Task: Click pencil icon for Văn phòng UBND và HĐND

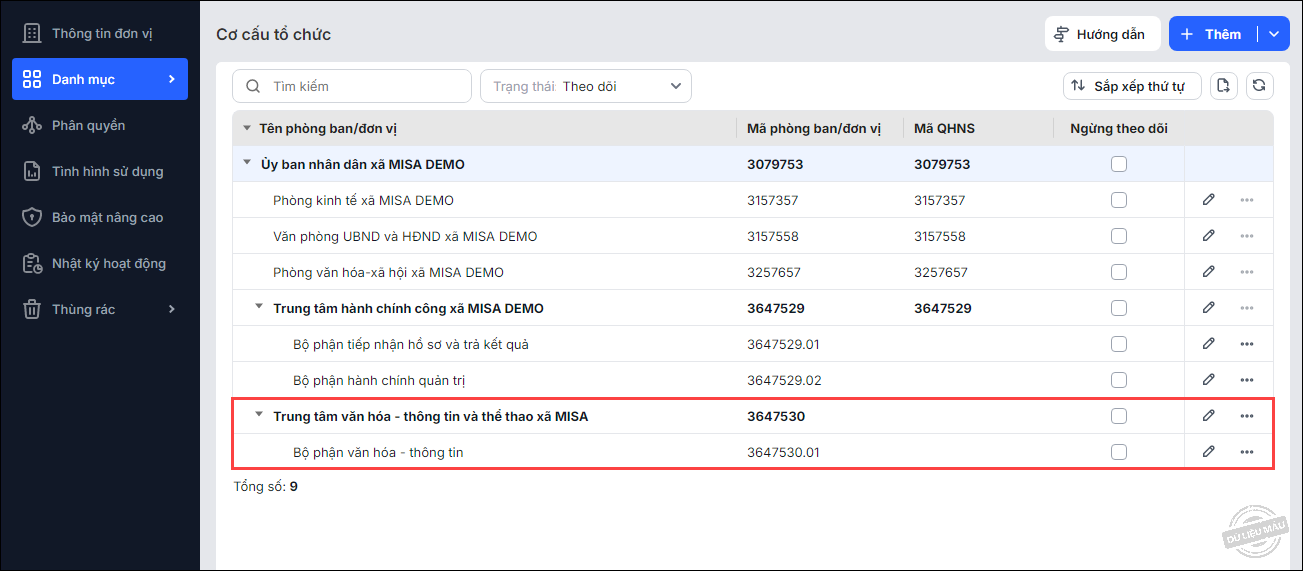Action: (1209, 236)
